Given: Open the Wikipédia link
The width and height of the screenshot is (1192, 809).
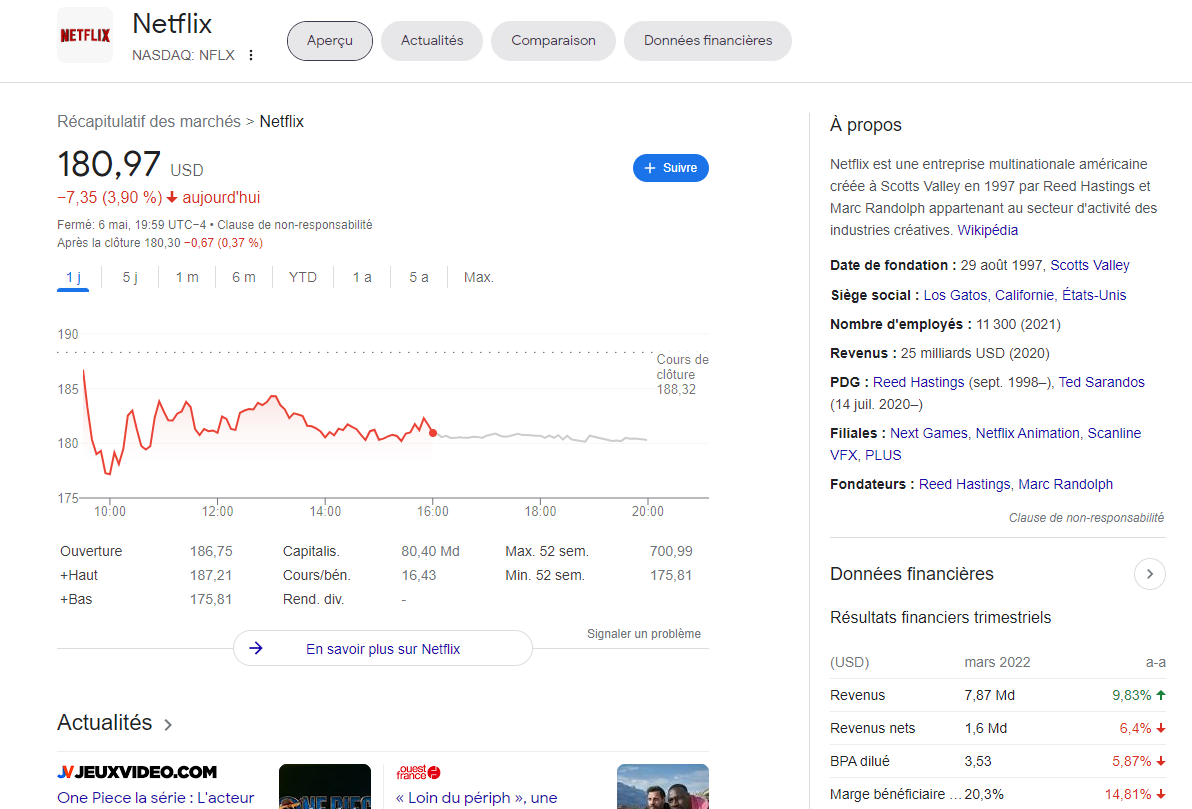Looking at the screenshot, I should click(988, 230).
